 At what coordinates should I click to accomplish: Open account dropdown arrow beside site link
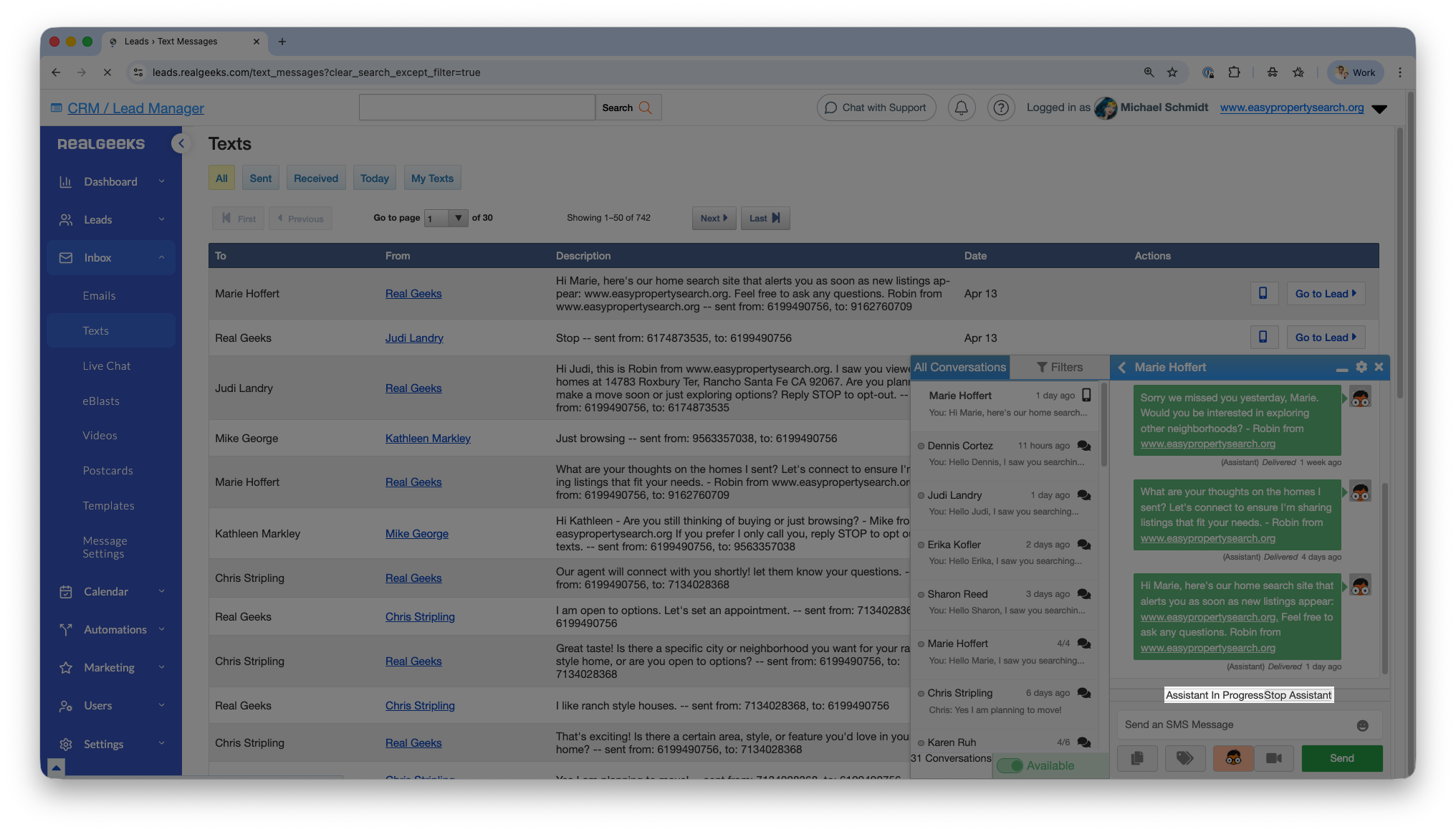coord(1379,109)
